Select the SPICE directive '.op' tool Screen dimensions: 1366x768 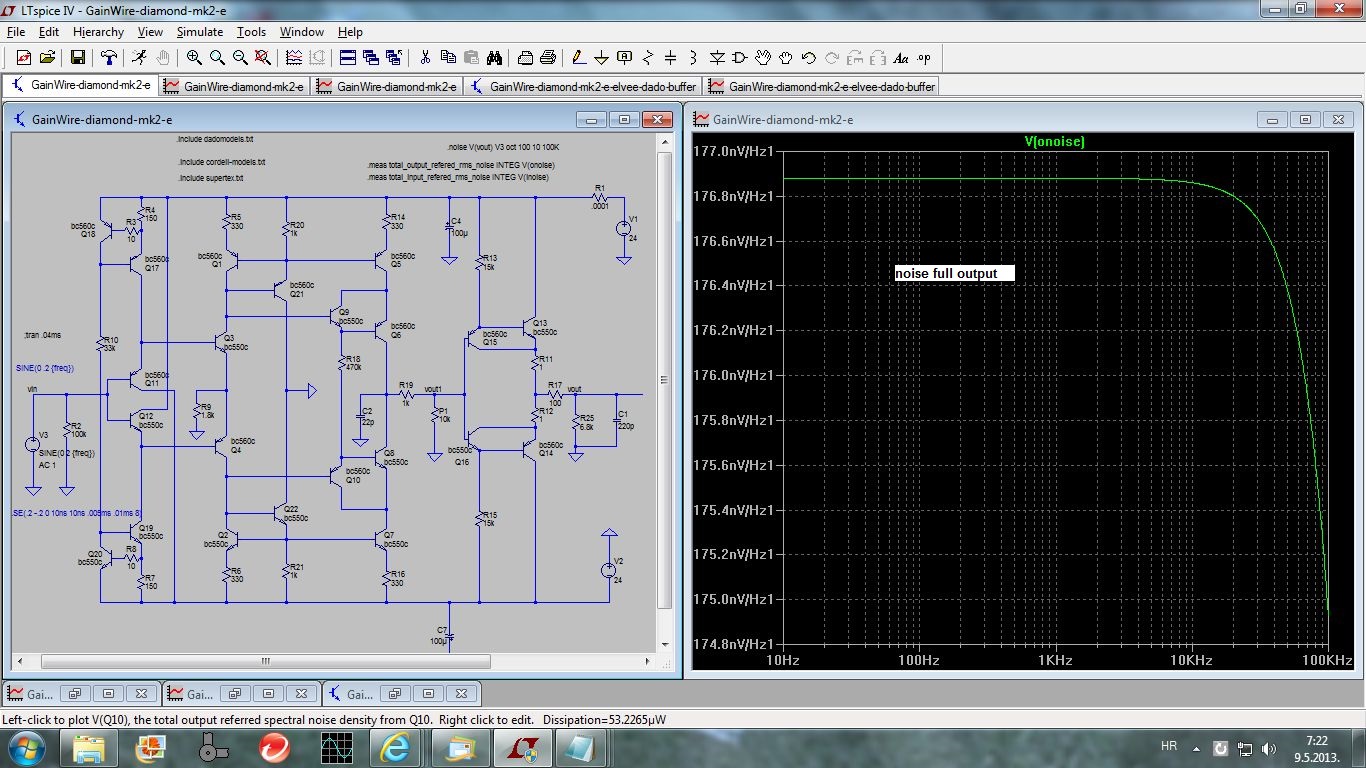pyautogui.click(x=924, y=57)
